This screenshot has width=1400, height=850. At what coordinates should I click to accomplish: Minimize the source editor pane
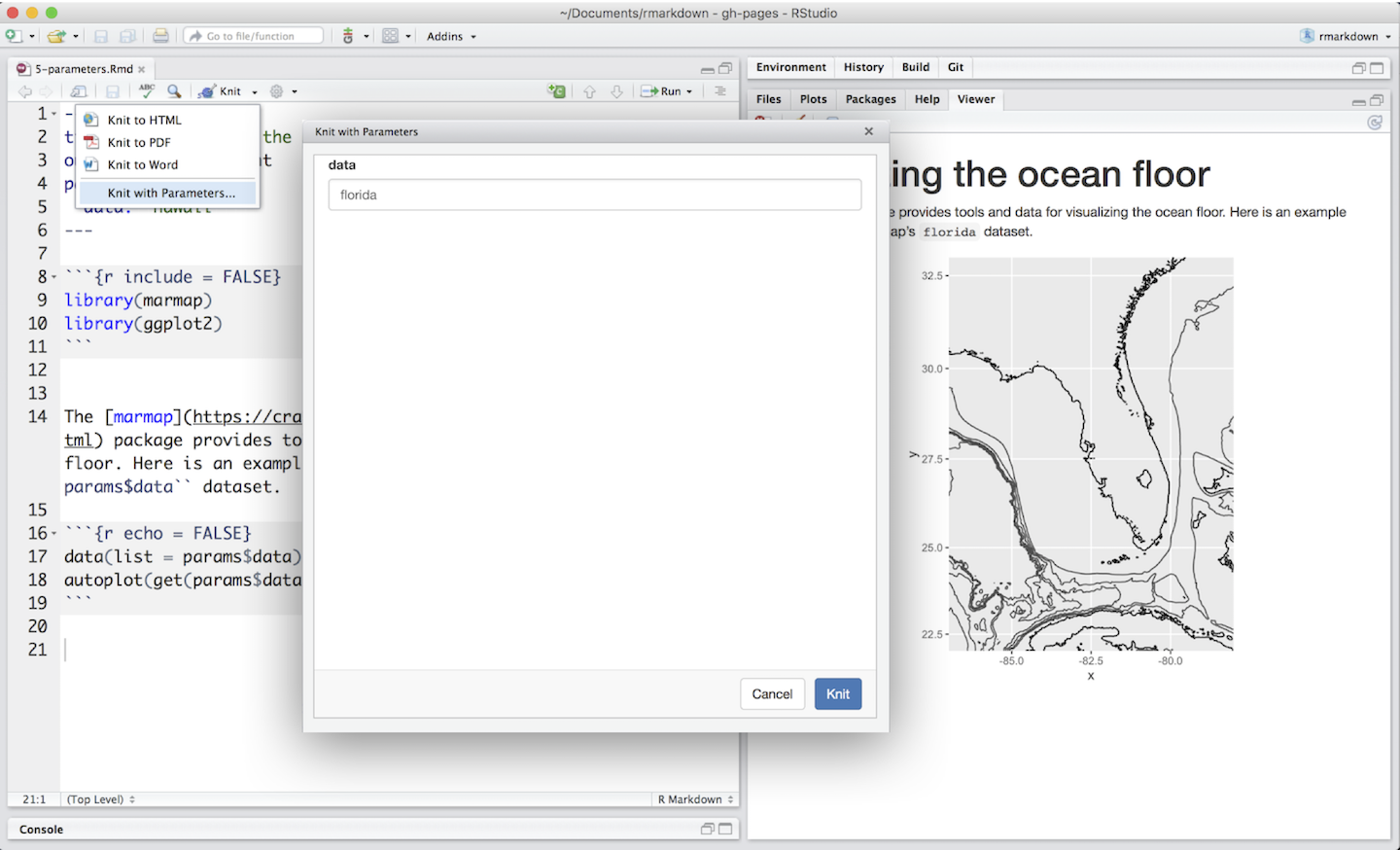tap(708, 69)
